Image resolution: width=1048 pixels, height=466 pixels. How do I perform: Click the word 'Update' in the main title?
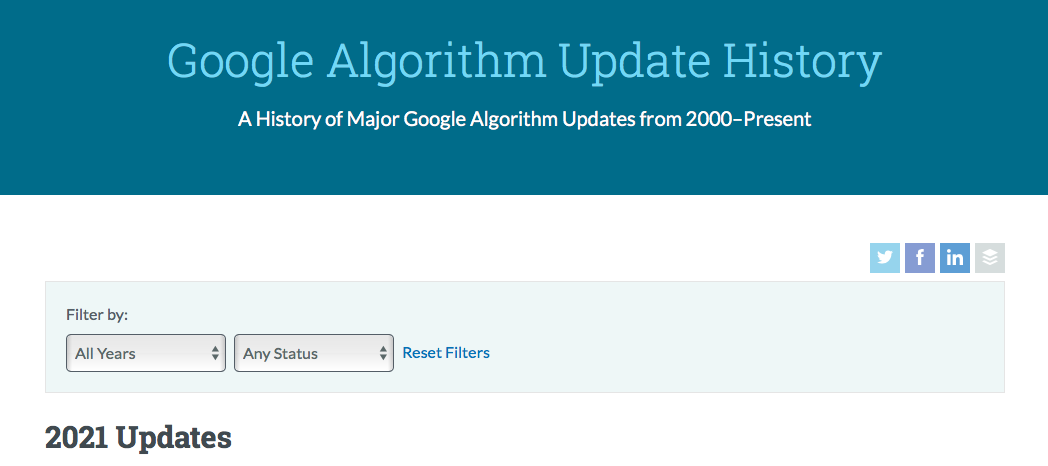(634, 62)
